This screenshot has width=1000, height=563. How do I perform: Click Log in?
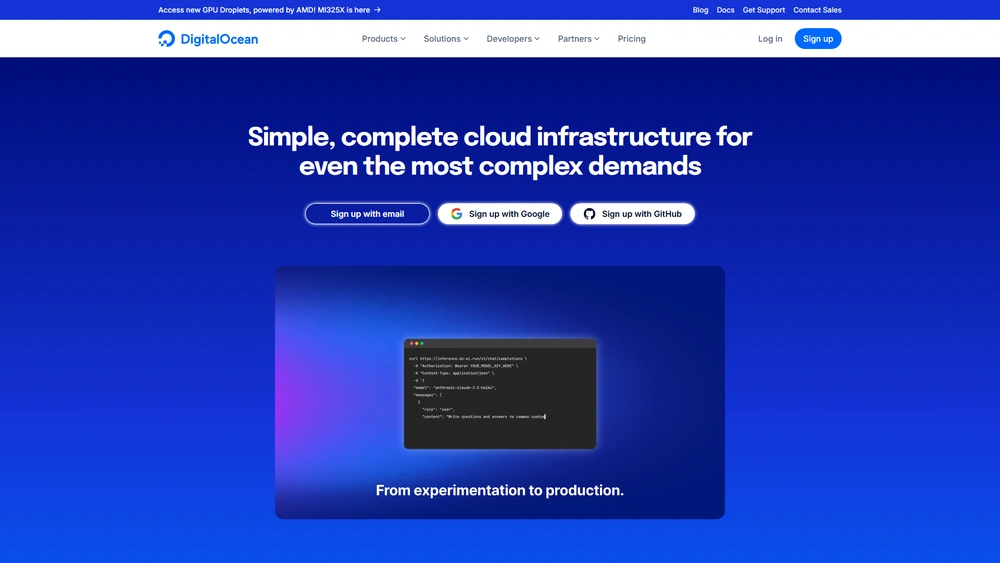tap(770, 39)
